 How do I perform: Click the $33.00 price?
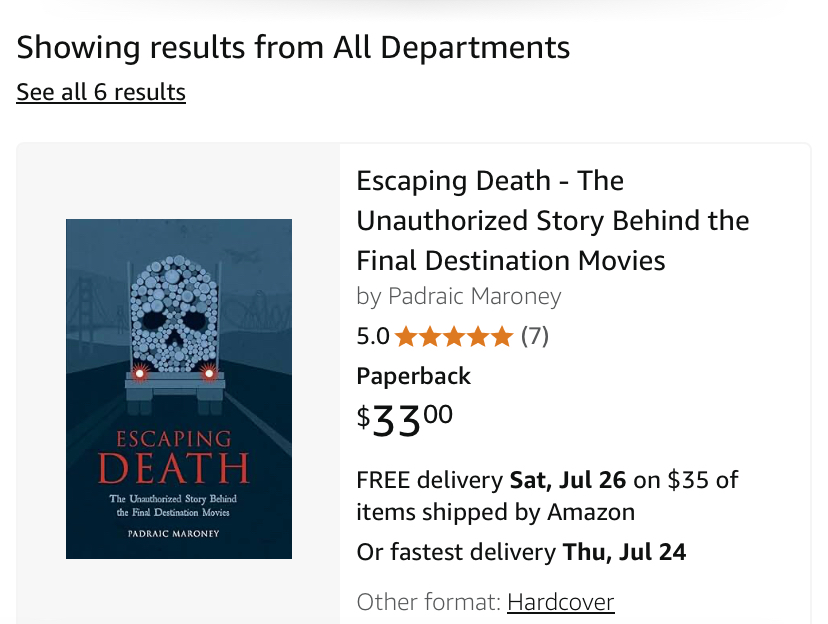[405, 418]
